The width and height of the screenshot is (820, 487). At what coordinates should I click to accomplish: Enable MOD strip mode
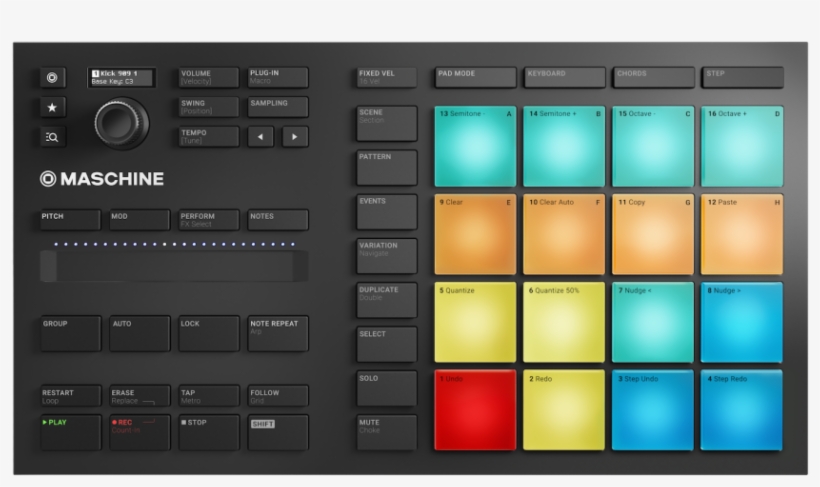tap(140, 220)
